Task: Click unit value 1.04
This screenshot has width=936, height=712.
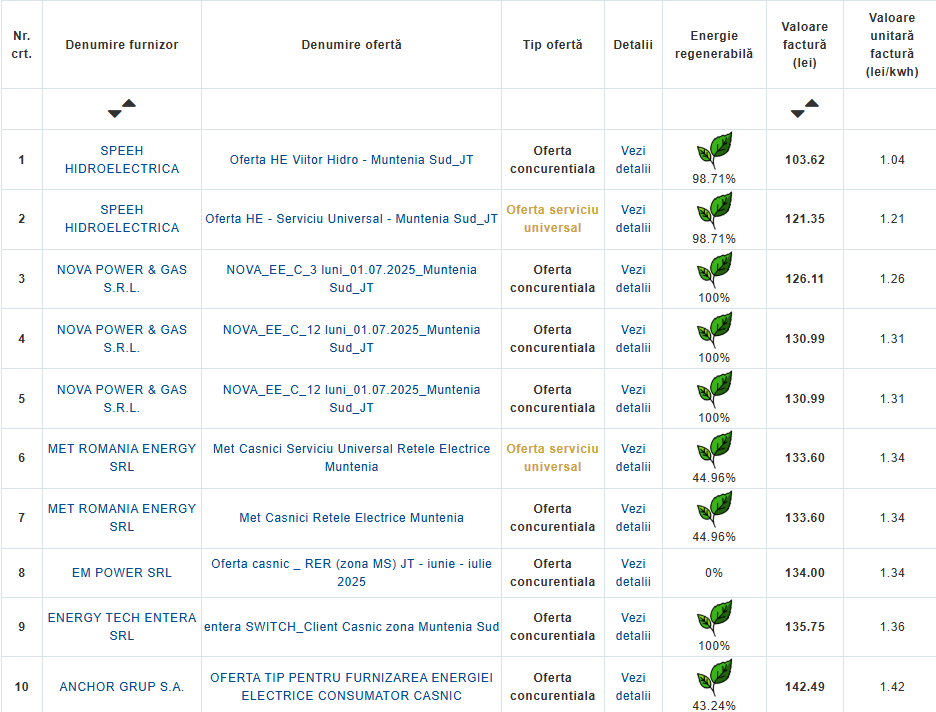Action: 892,160
